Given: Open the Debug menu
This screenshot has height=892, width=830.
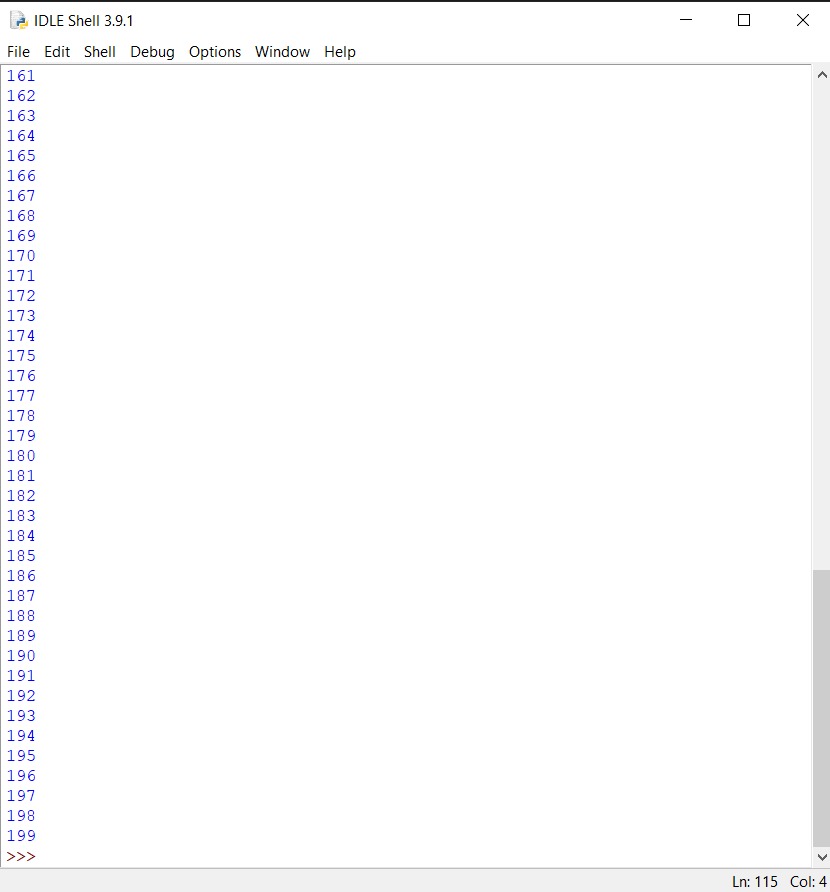Looking at the screenshot, I should pos(152,52).
